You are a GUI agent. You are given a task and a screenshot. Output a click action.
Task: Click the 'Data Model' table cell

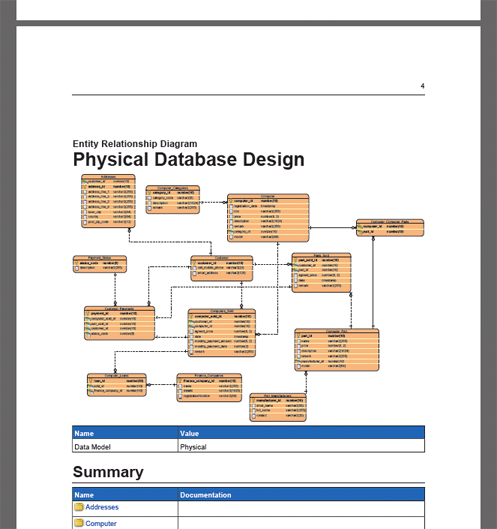pyautogui.click(x=125, y=446)
